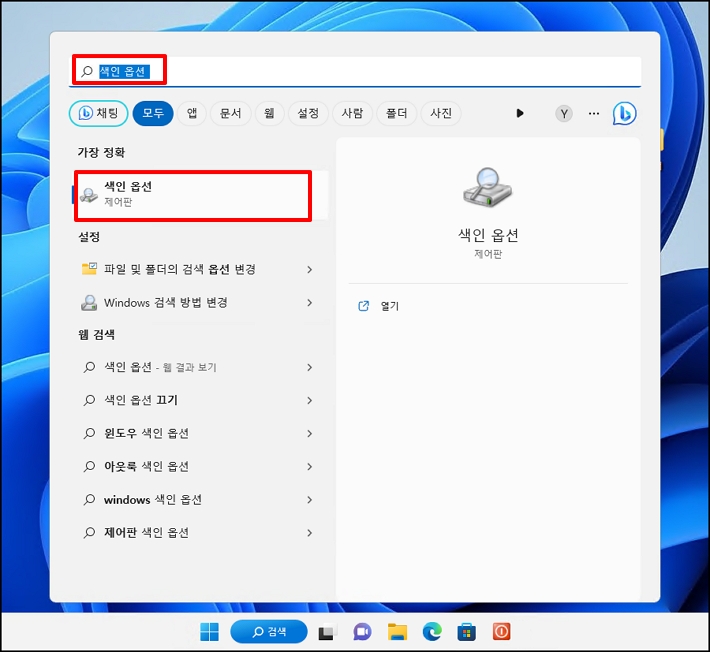Select 파일 및 폴더의 검색 옵션 변경 result text
This screenshot has width=710, height=652.
point(180,269)
